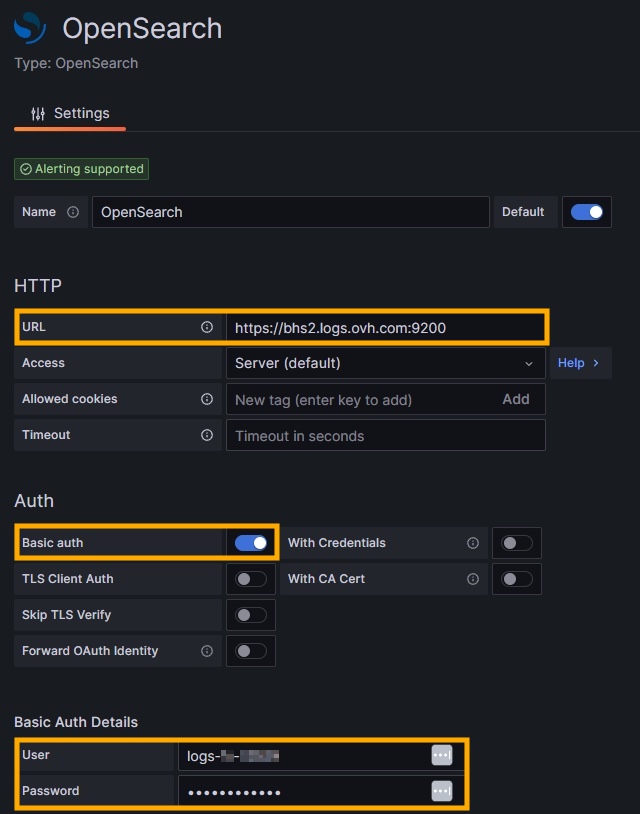
Task: Click the Access dropdown chevron arrow
Action: 529,363
